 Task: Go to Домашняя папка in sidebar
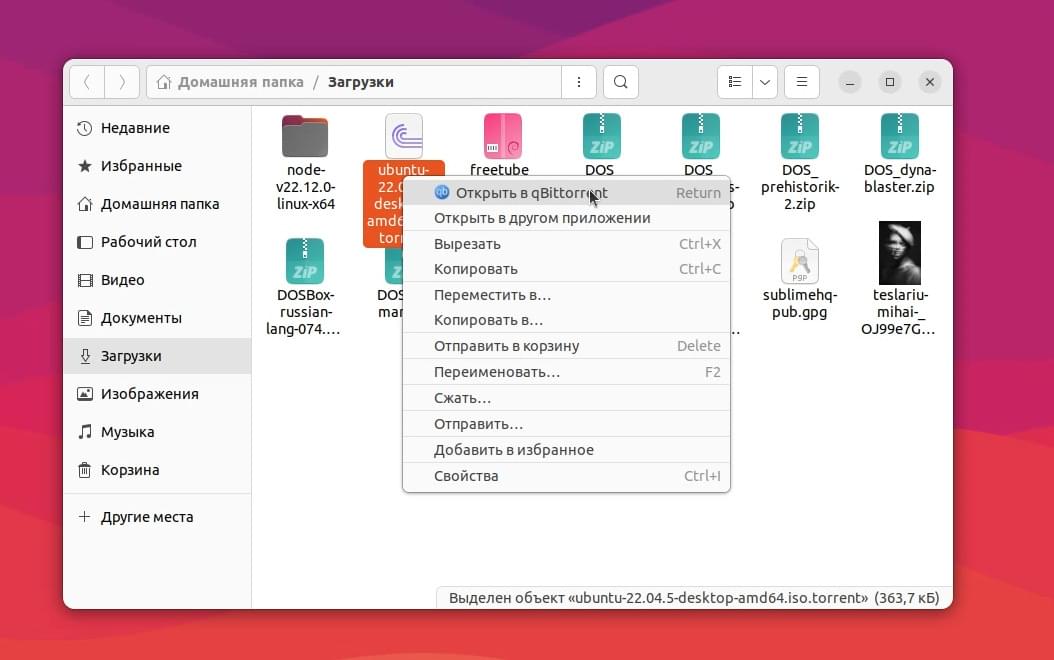[x=157, y=204]
